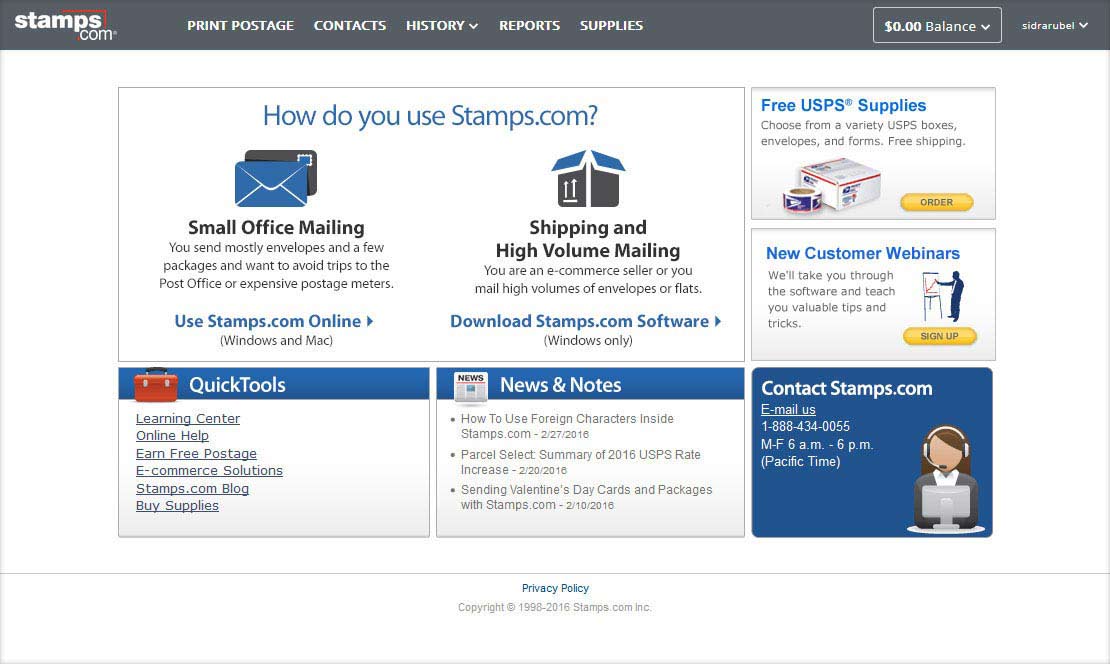Open the Print Postage menu
The height and width of the screenshot is (664, 1110).
point(241,25)
